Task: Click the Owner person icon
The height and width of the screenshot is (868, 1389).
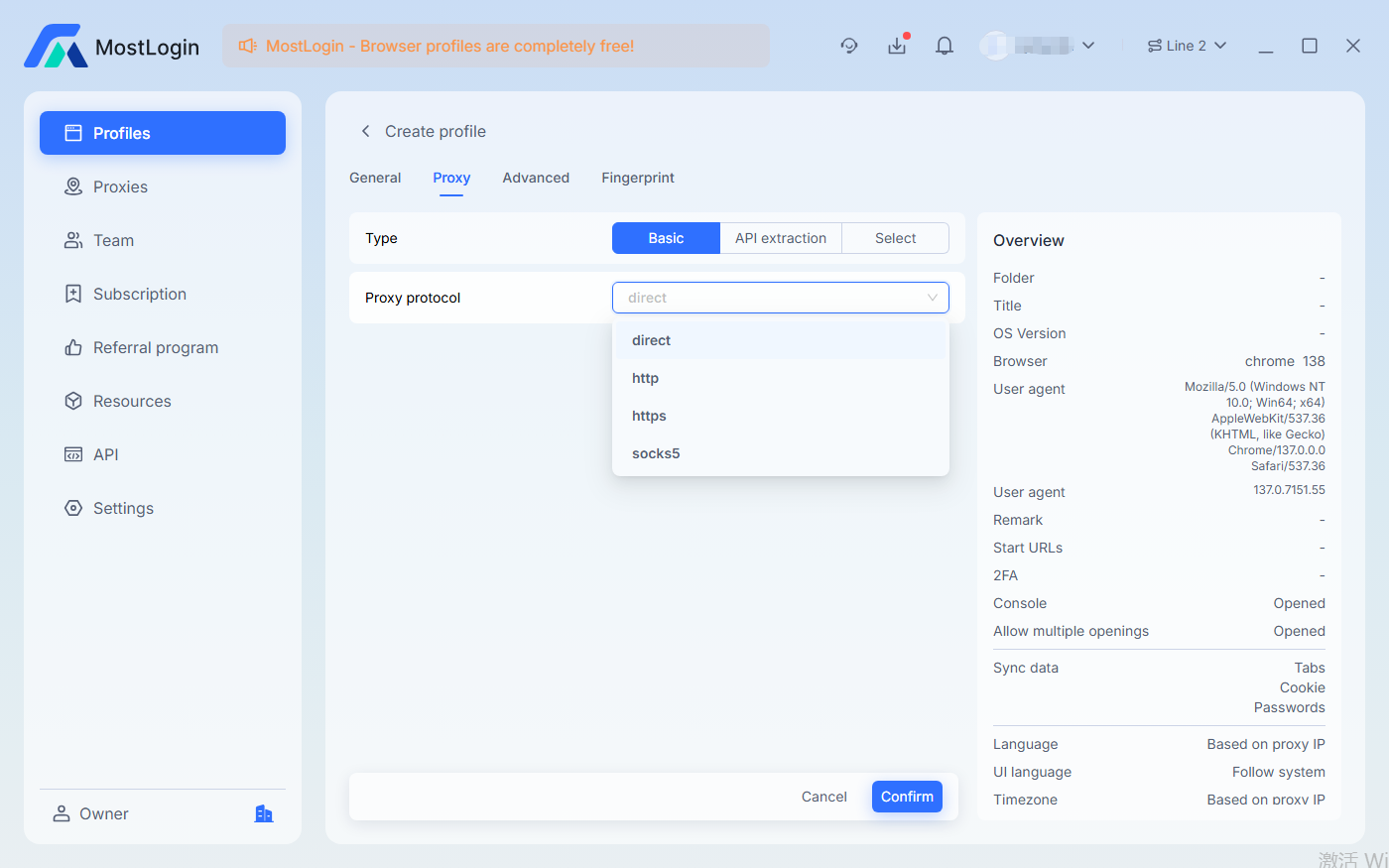Action: 62,813
